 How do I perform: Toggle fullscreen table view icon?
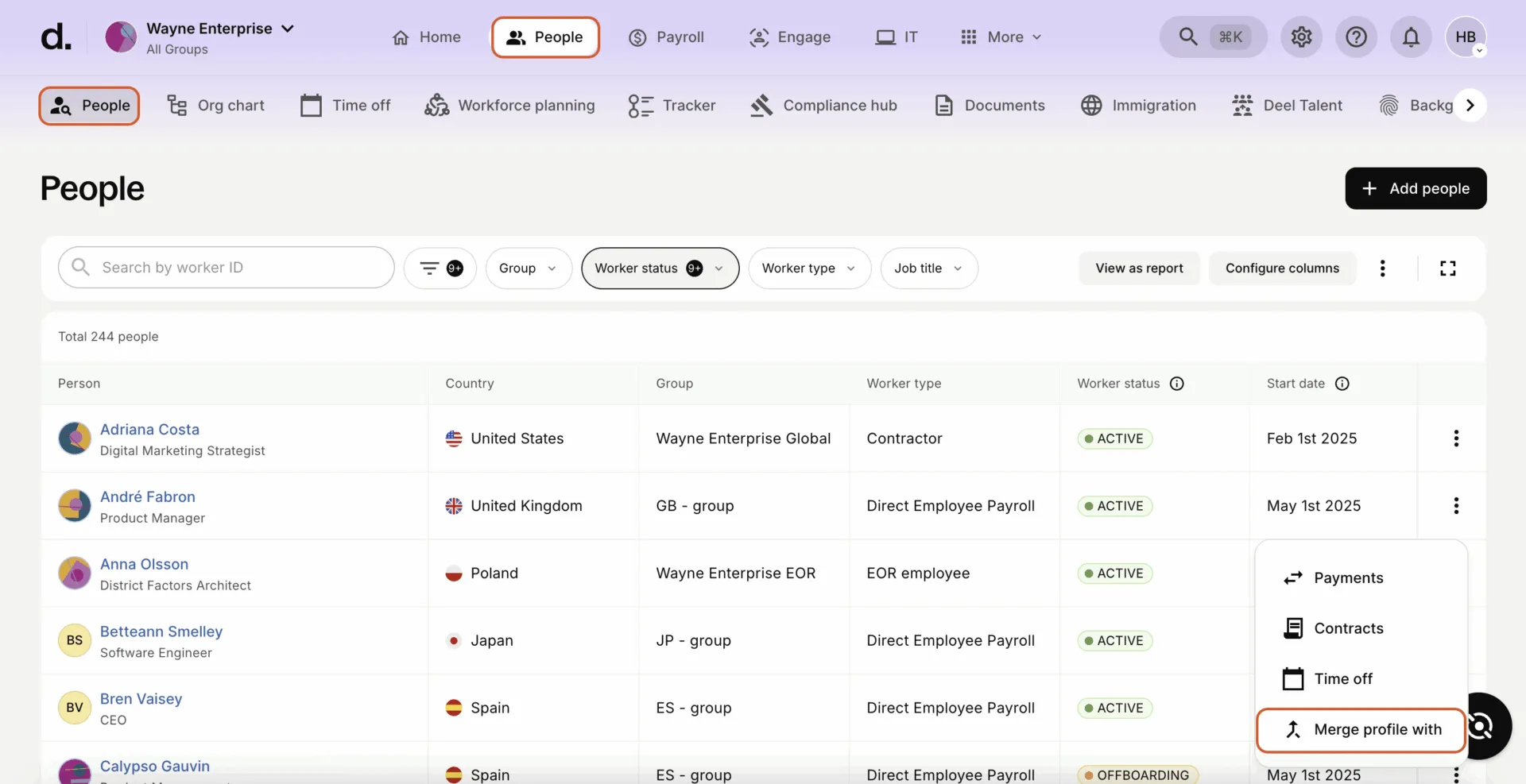pyautogui.click(x=1448, y=268)
